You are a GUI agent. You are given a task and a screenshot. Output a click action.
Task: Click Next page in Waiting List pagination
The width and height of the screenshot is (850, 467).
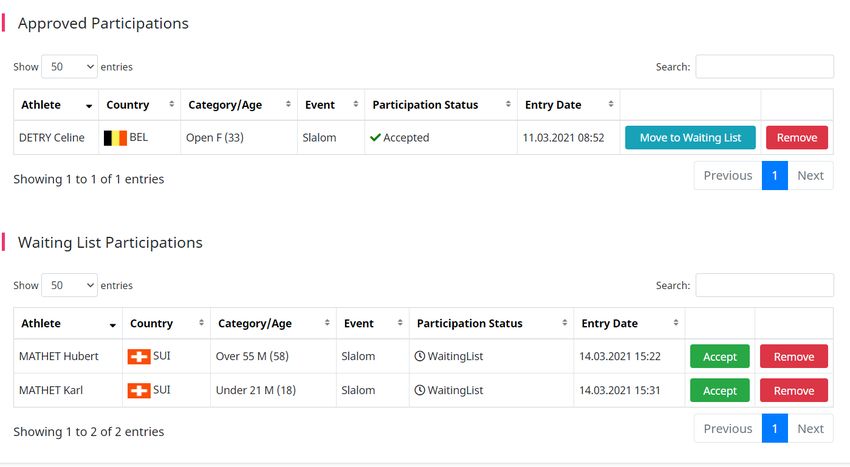pyautogui.click(x=810, y=428)
